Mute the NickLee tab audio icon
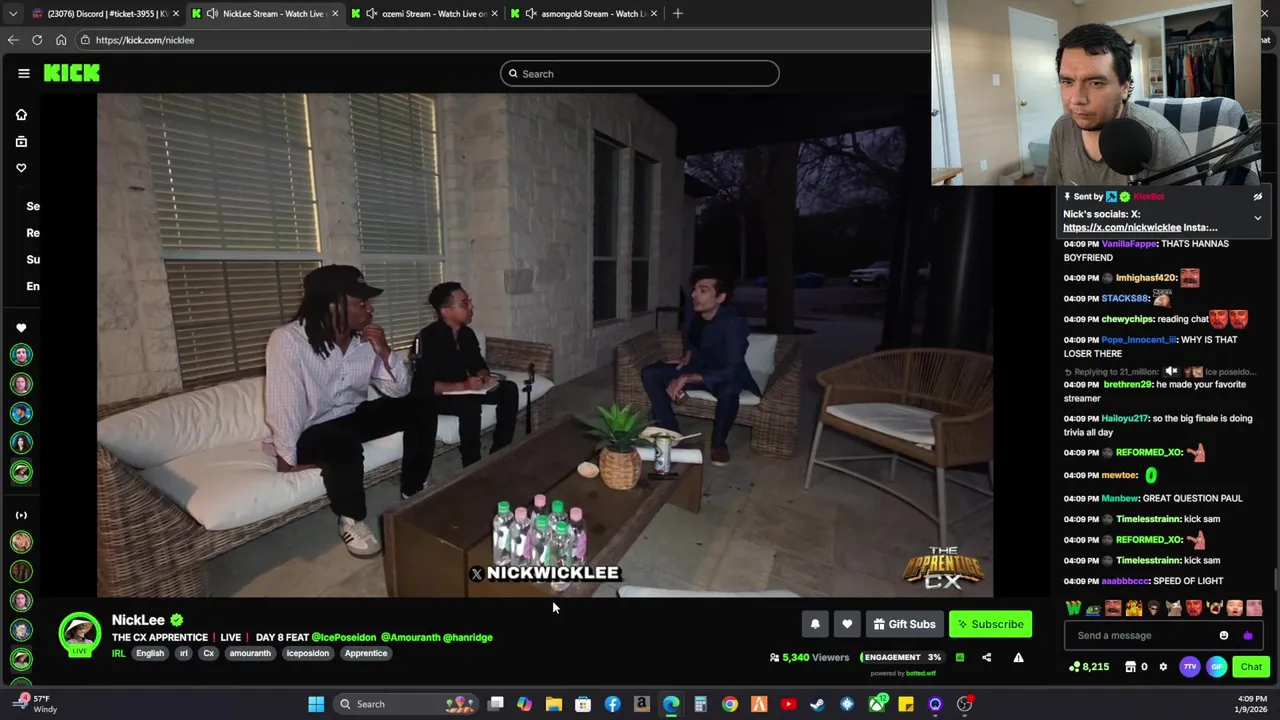Viewport: 1280px width, 720px height. pos(213,13)
